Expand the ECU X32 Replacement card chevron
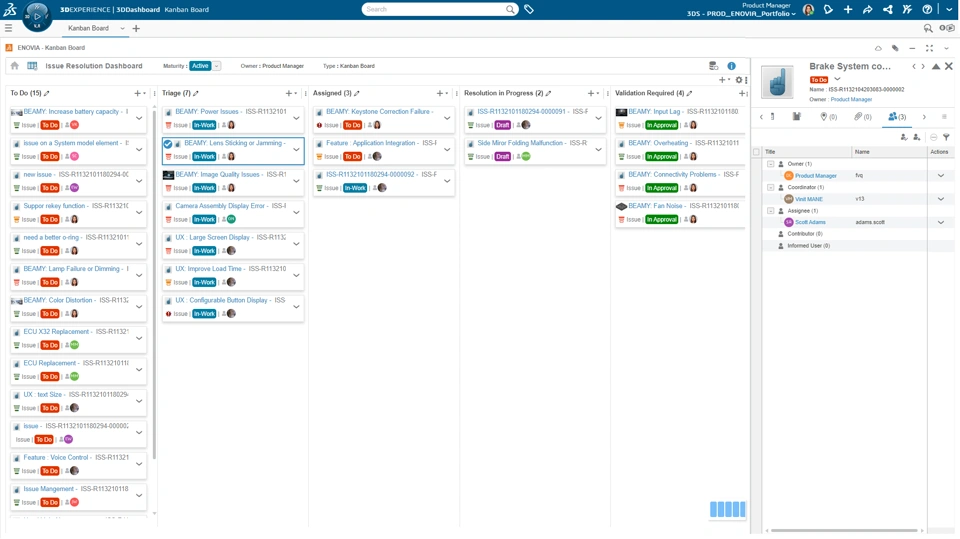 click(139, 338)
